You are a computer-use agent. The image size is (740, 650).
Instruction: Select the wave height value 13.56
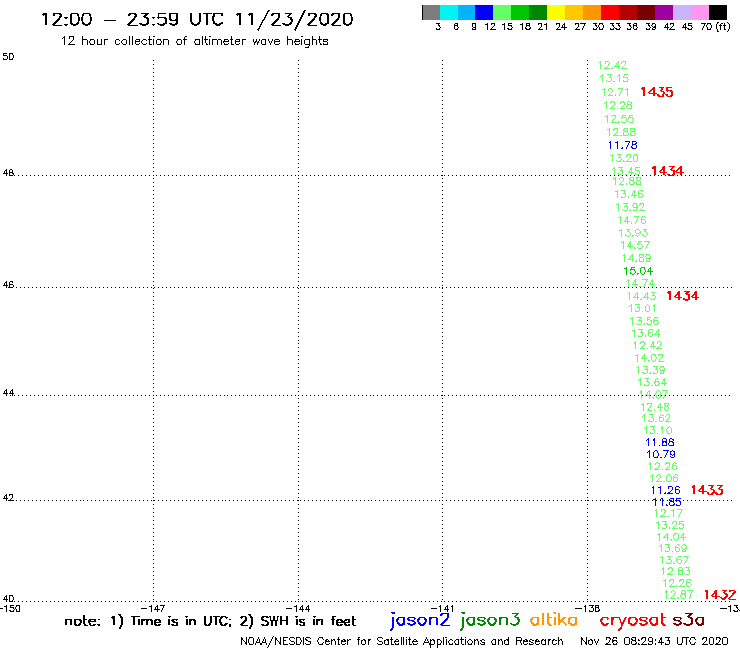pos(644,321)
